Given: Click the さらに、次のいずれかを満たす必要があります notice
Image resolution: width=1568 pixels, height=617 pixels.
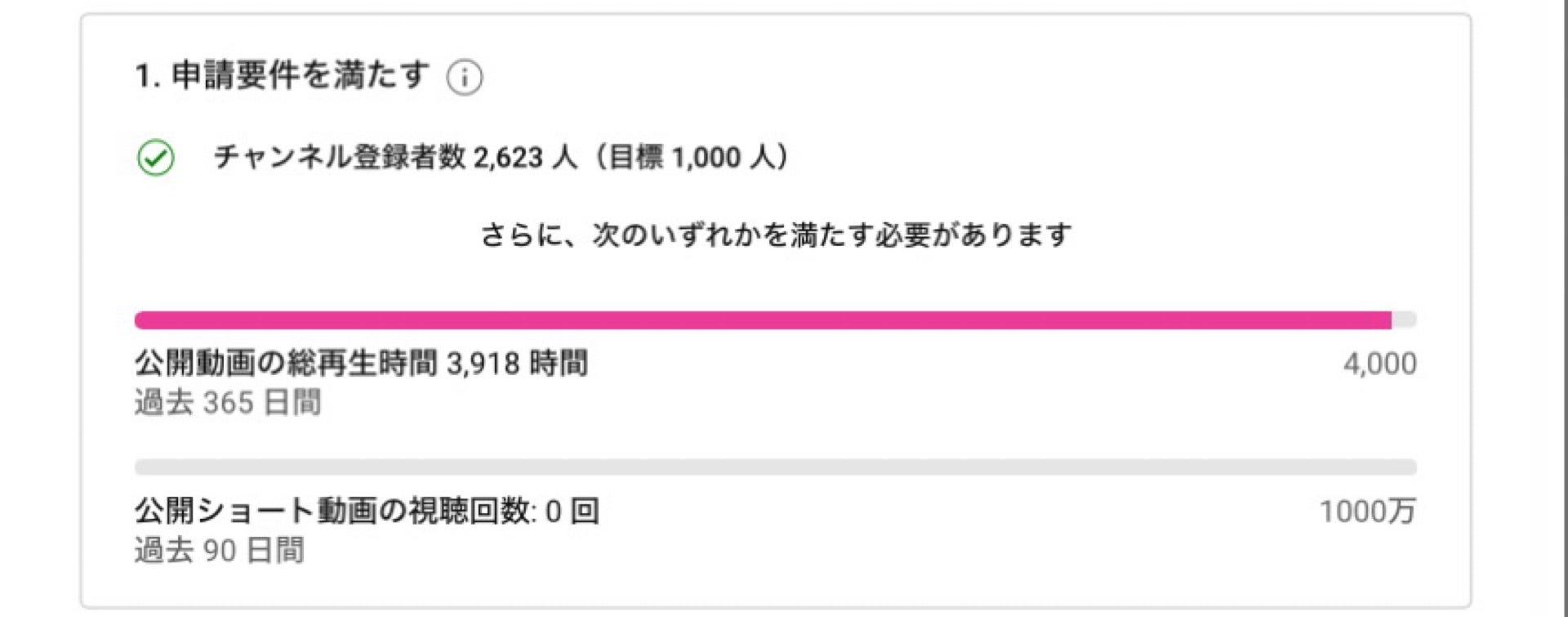Looking at the screenshot, I should [775, 235].
